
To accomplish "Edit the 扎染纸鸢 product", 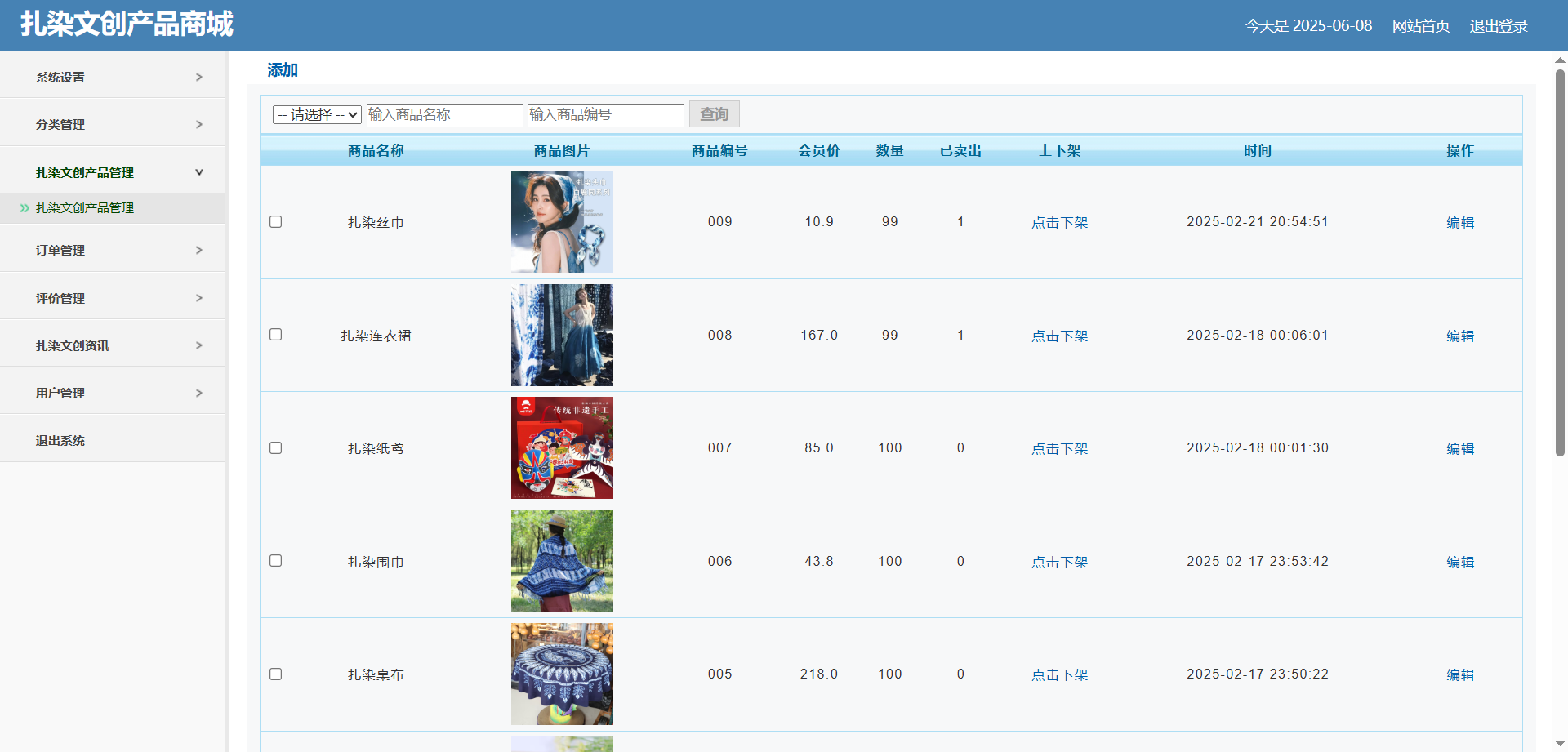I will click(x=1460, y=448).
